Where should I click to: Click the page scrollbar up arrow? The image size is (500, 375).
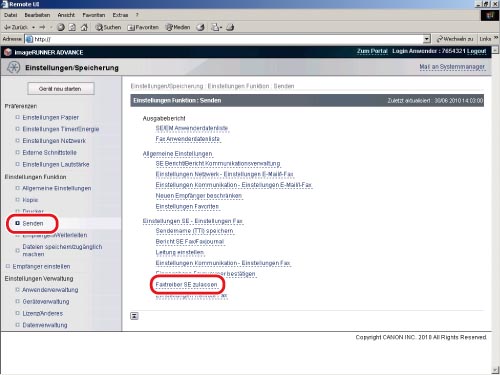pyautogui.click(x=496, y=50)
